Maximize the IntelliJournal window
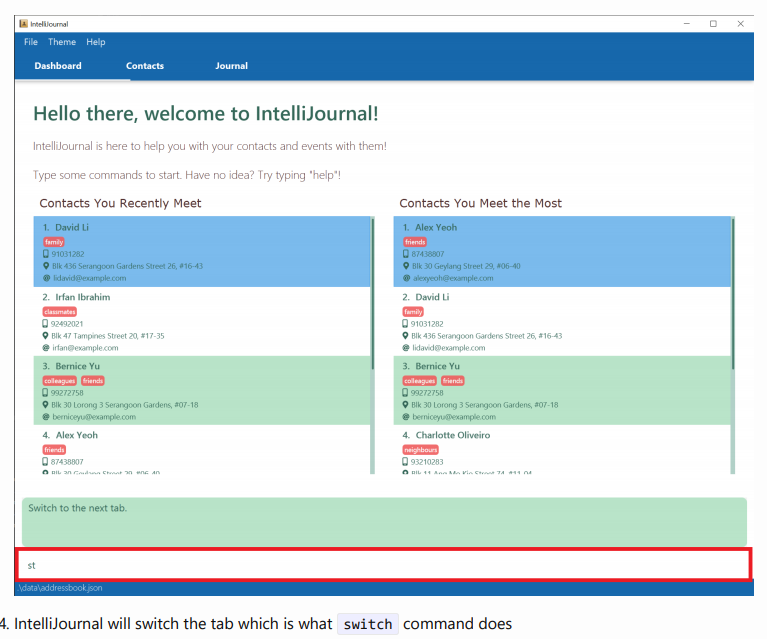 tap(713, 23)
